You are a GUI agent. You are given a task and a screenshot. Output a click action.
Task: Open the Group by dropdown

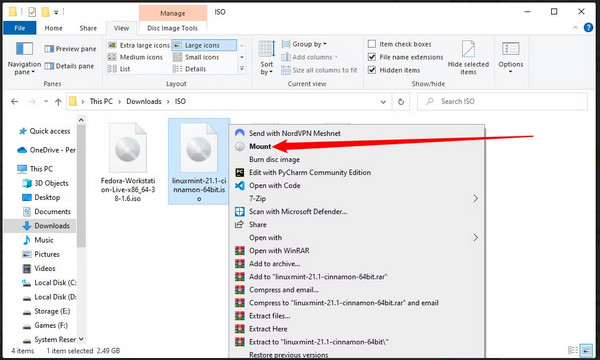click(x=304, y=44)
